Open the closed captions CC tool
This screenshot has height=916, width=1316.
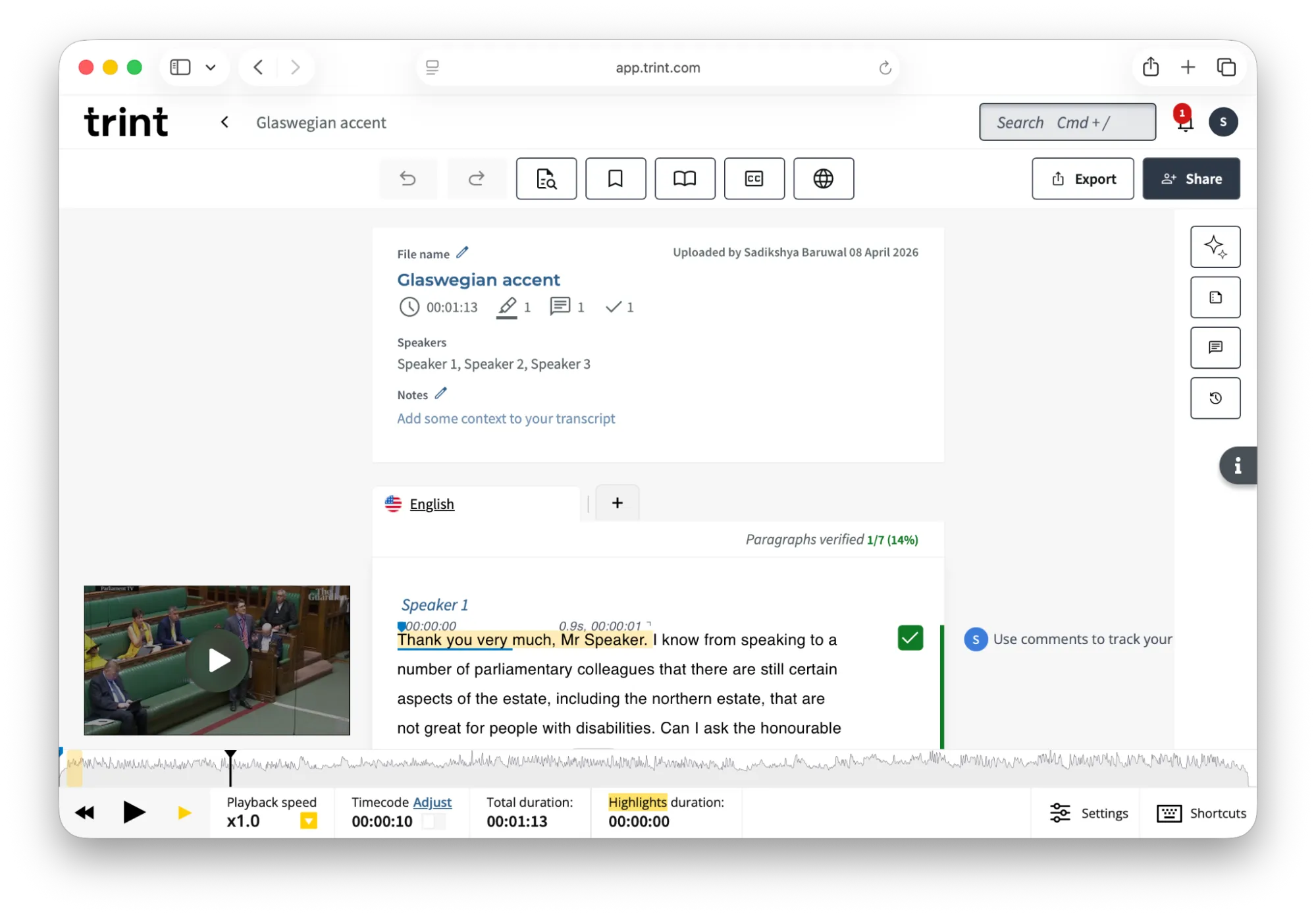click(x=754, y=178)
